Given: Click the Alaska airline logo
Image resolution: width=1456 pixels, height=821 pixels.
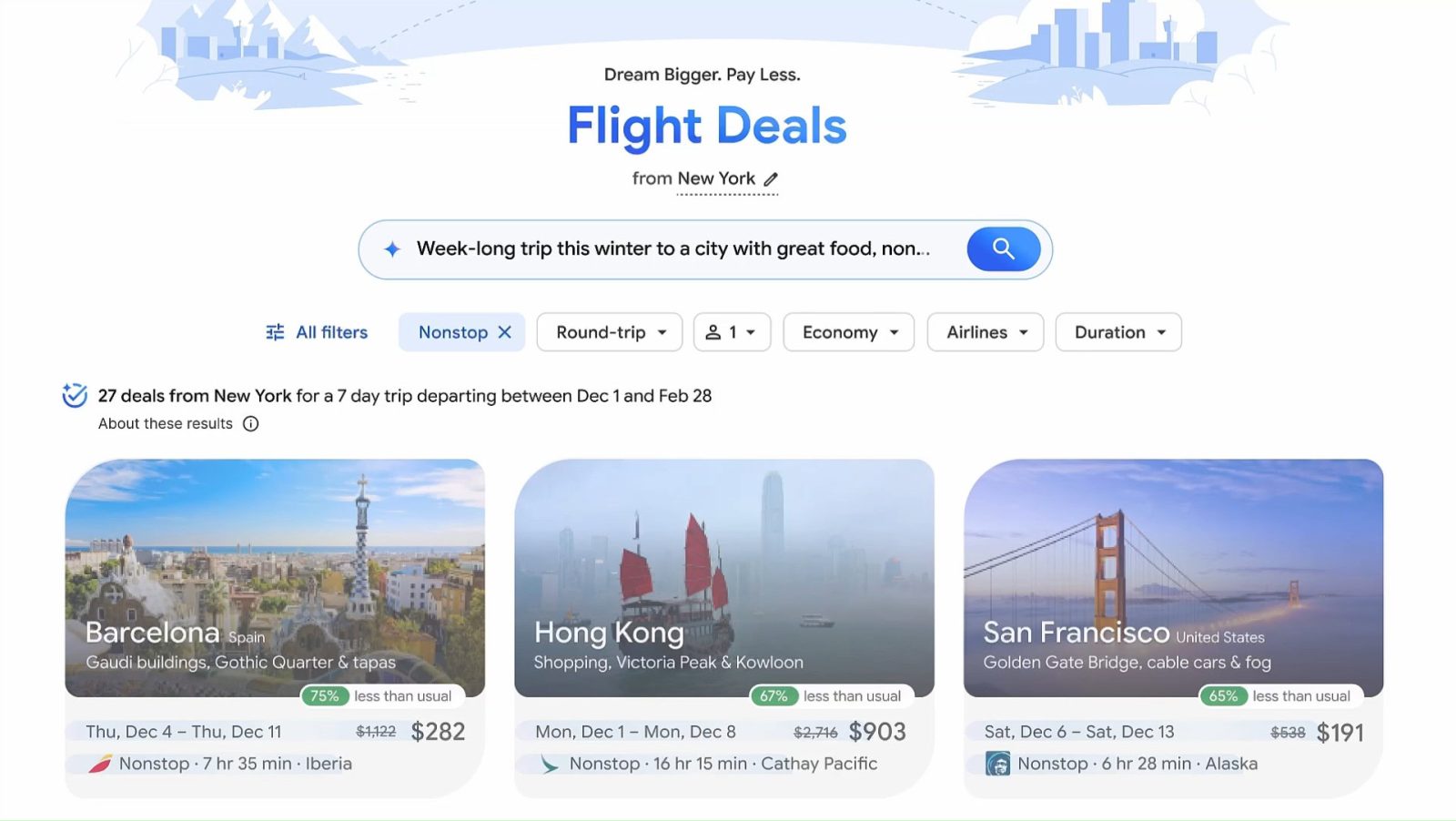Looking at the screenshot, I should point(998,764).
